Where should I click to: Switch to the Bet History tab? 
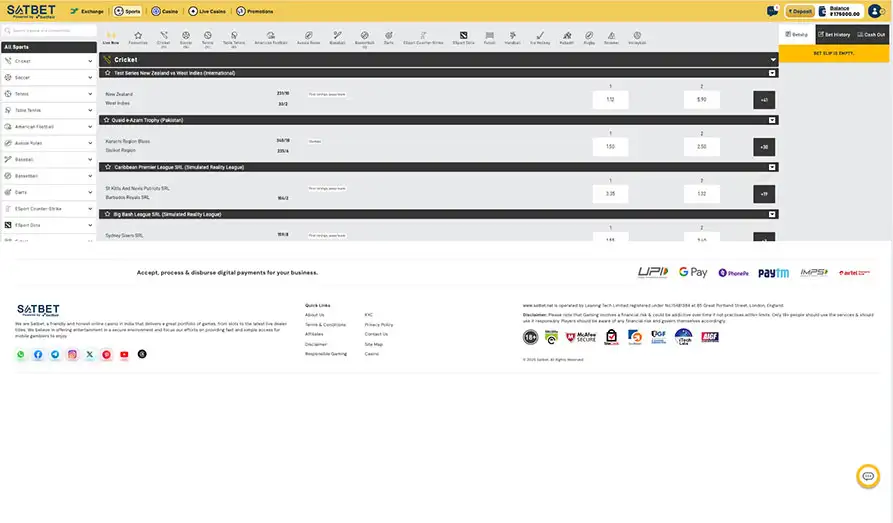pyautogui.click(x=834, y=34)
